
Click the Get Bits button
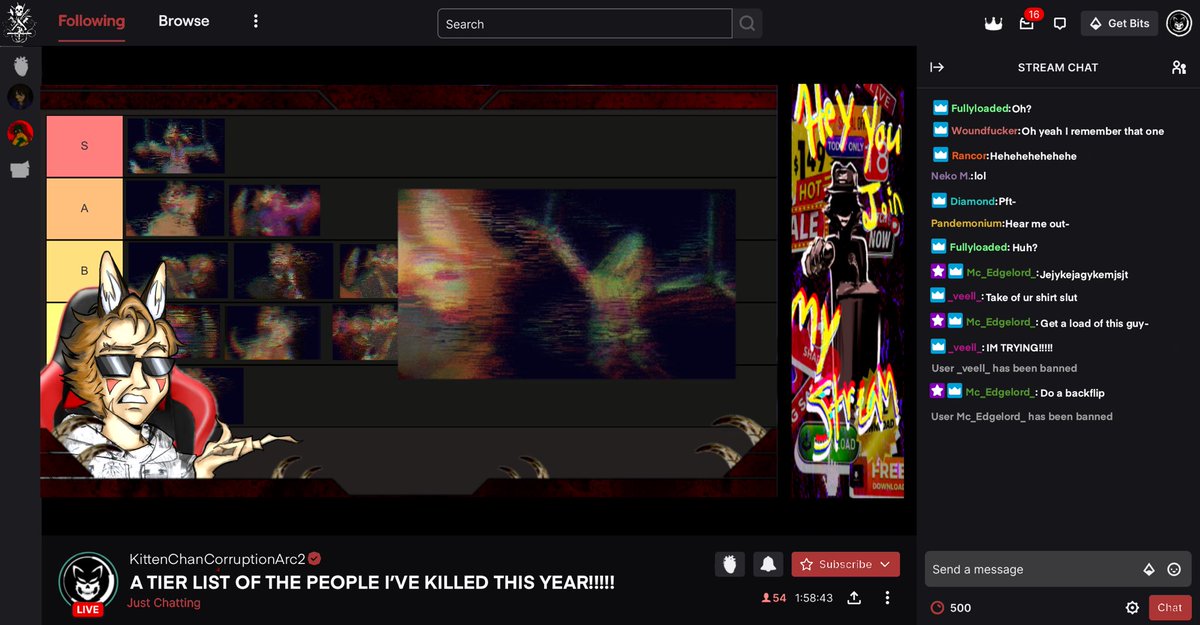(x=1118, y=22)
